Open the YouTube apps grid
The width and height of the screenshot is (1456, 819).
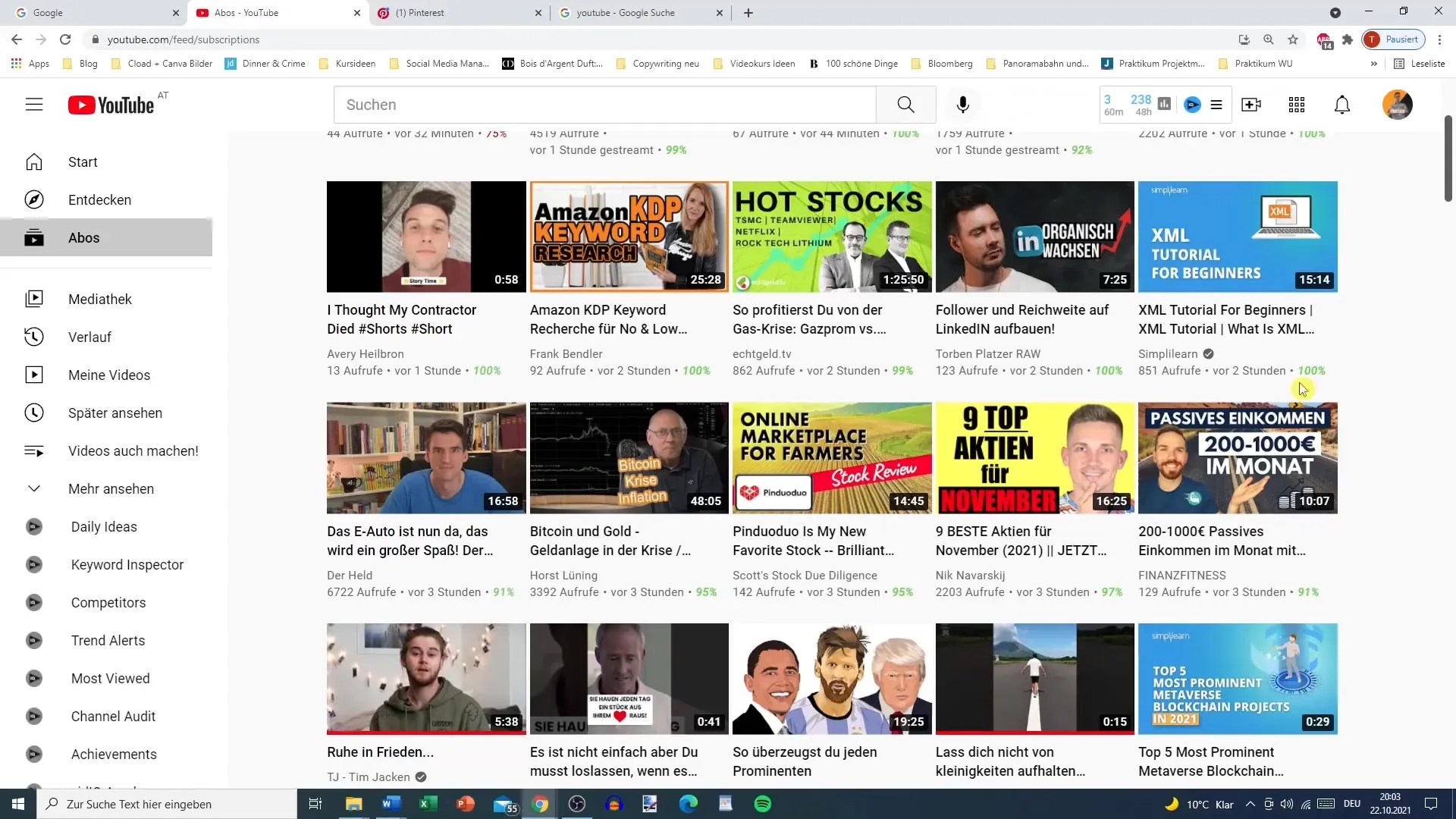(x=1297, y=105)
